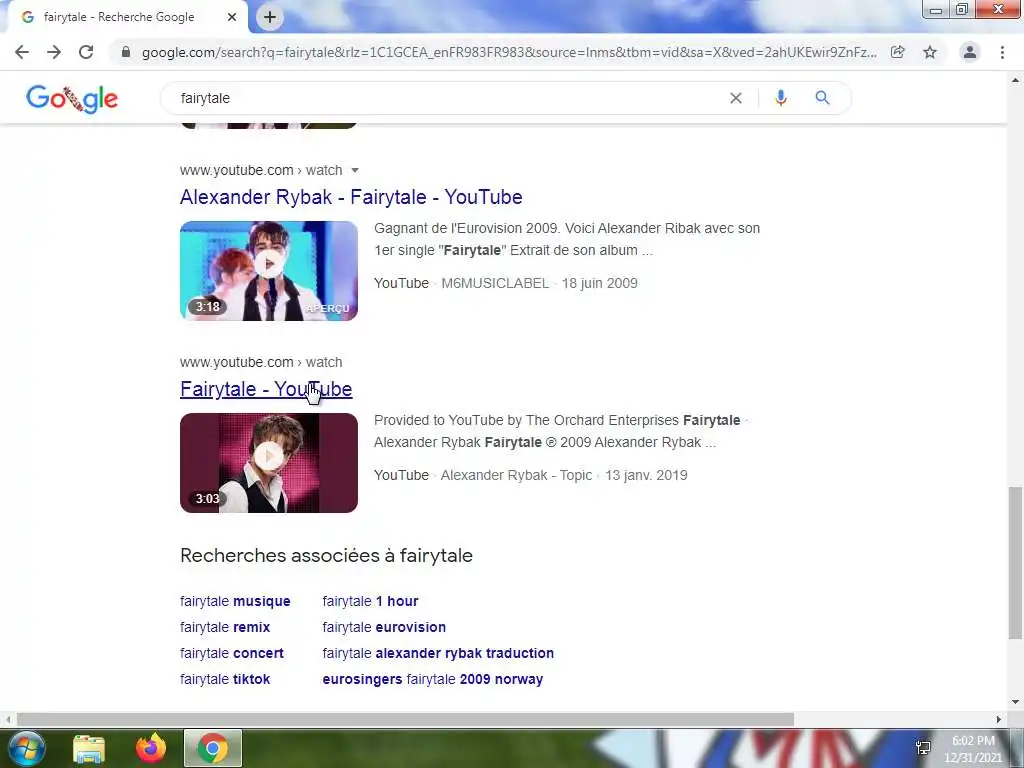This screenshot has height=768, width=1024.
Task: Play the 3:18 Alexander Rybak video thumbnail
Action: point(269,271)
